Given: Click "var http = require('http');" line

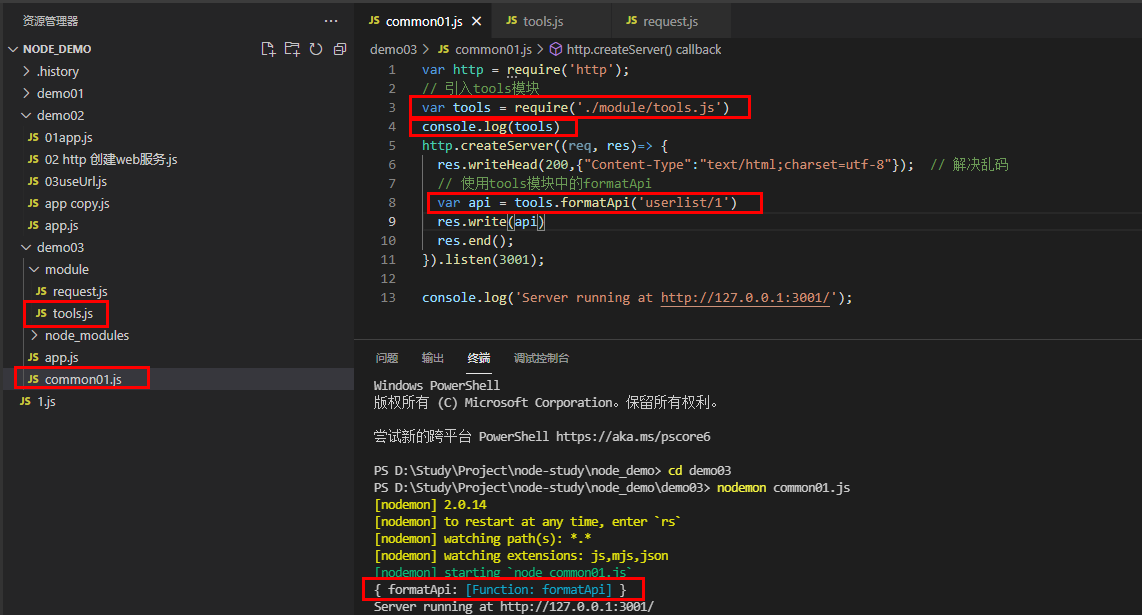Looking at the screenshot, I should [525, 69].
